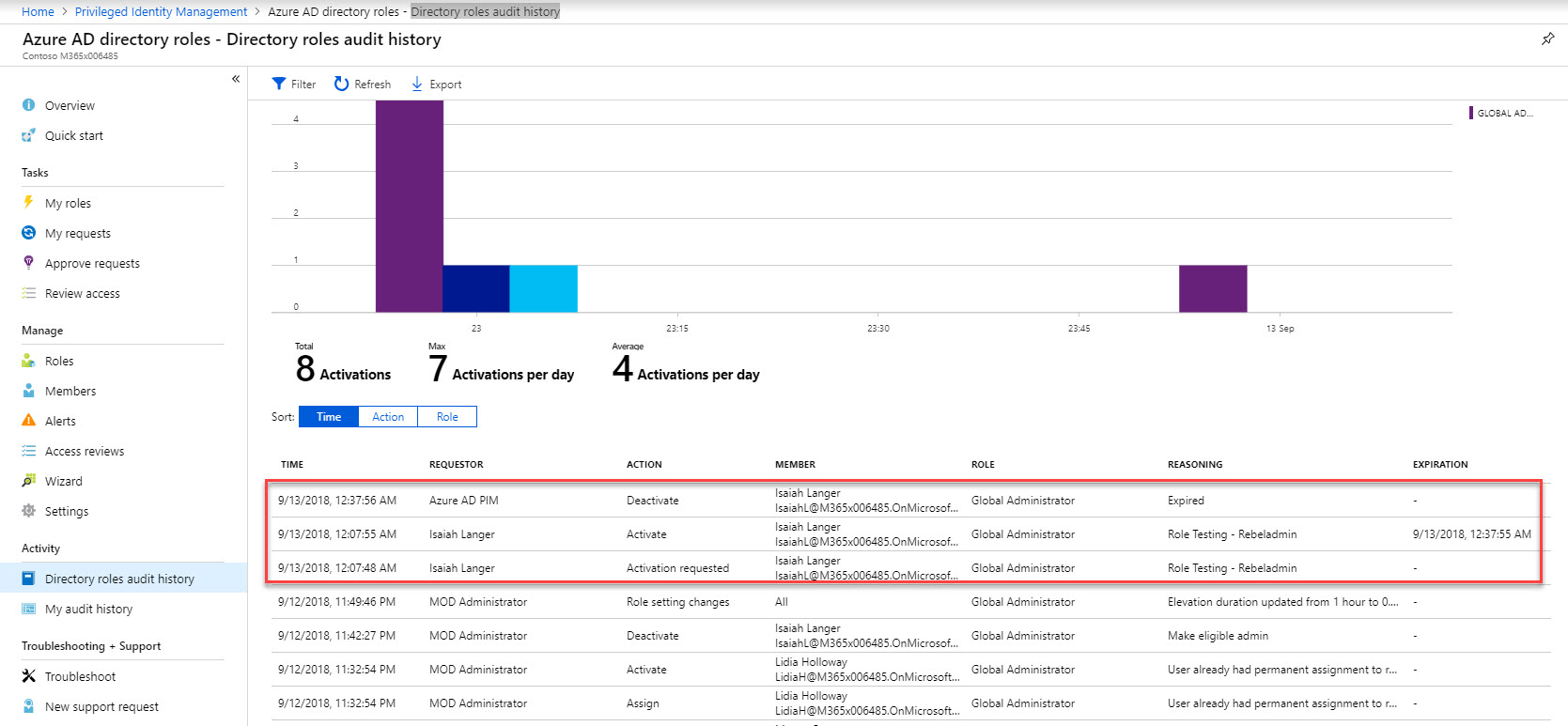1568x726 pixels.
Task: Open My audit history
Action: pyautogui.click(x=88, y=609)
